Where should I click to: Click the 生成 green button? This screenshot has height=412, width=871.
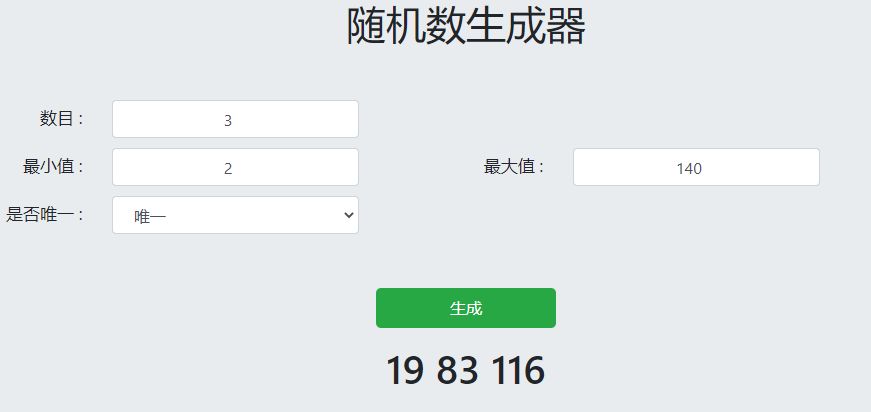click(x=465, y=308)
